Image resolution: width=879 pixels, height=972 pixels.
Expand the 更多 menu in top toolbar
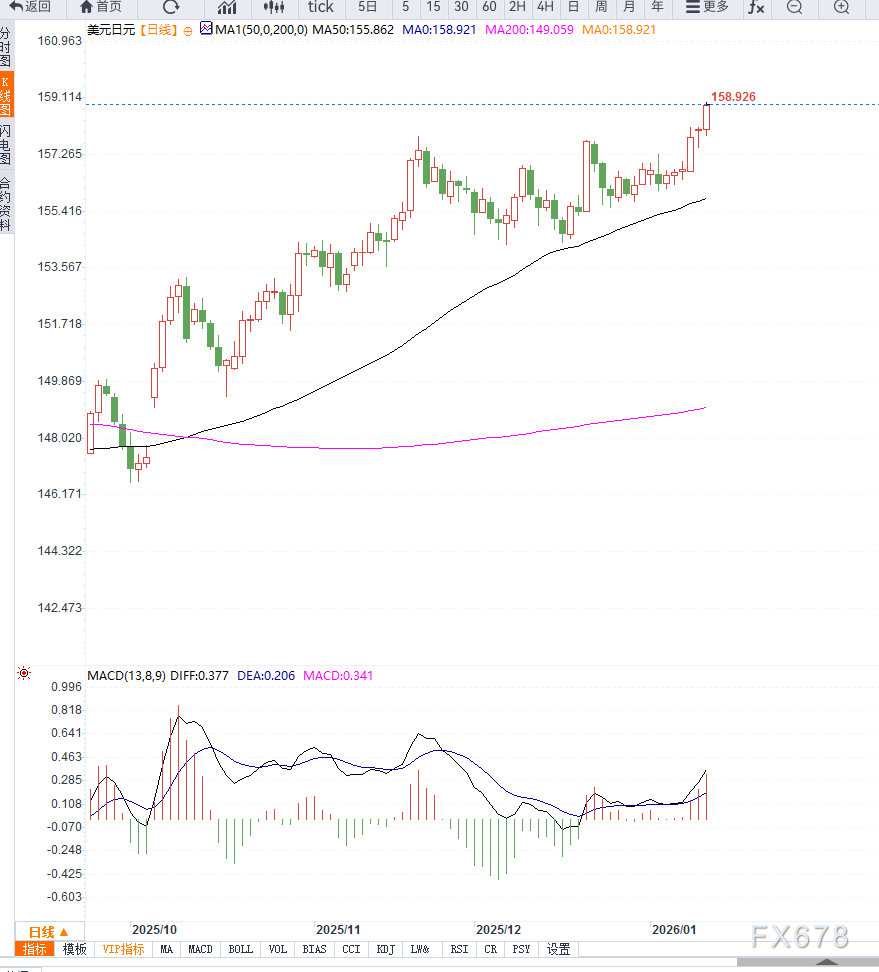tap(707, 7)
